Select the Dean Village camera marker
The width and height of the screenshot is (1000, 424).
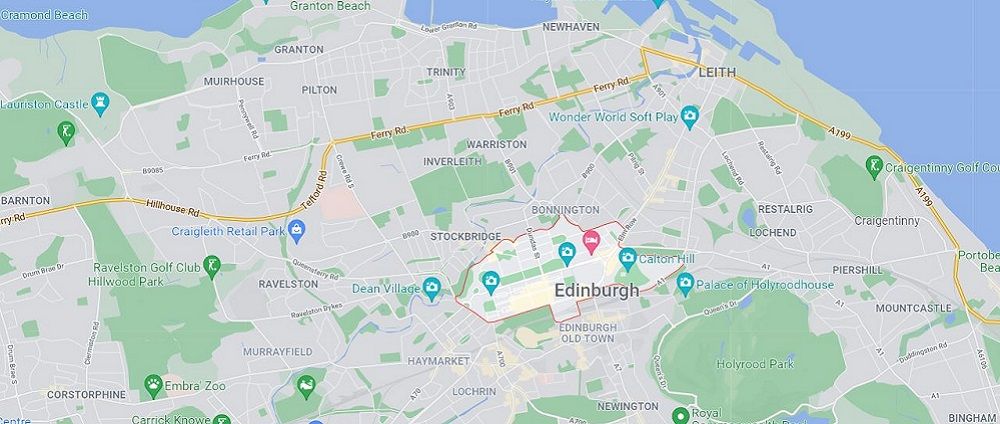pyautogui.click(x=432, y=288)
